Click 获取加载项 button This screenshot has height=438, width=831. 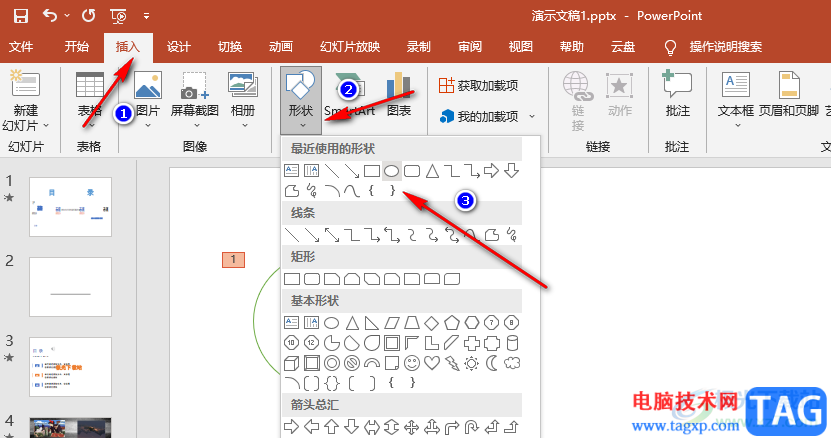(479, 85)
